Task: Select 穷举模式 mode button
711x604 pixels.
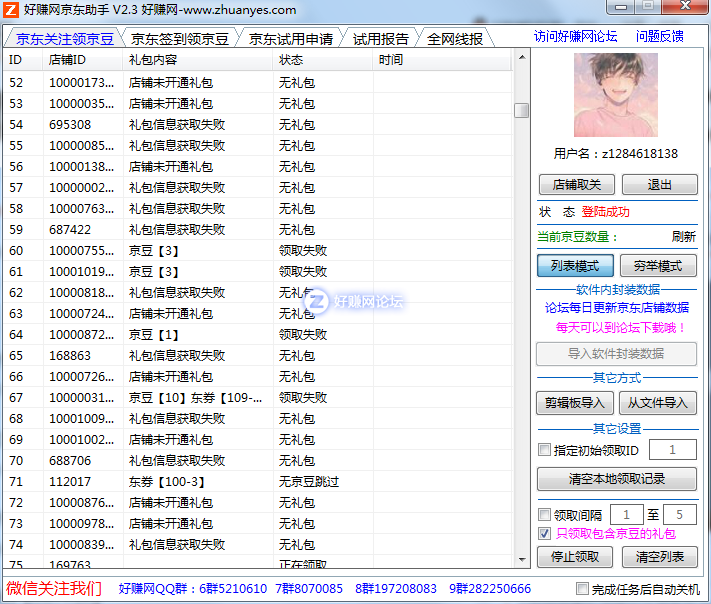Action: click(658, 266)
